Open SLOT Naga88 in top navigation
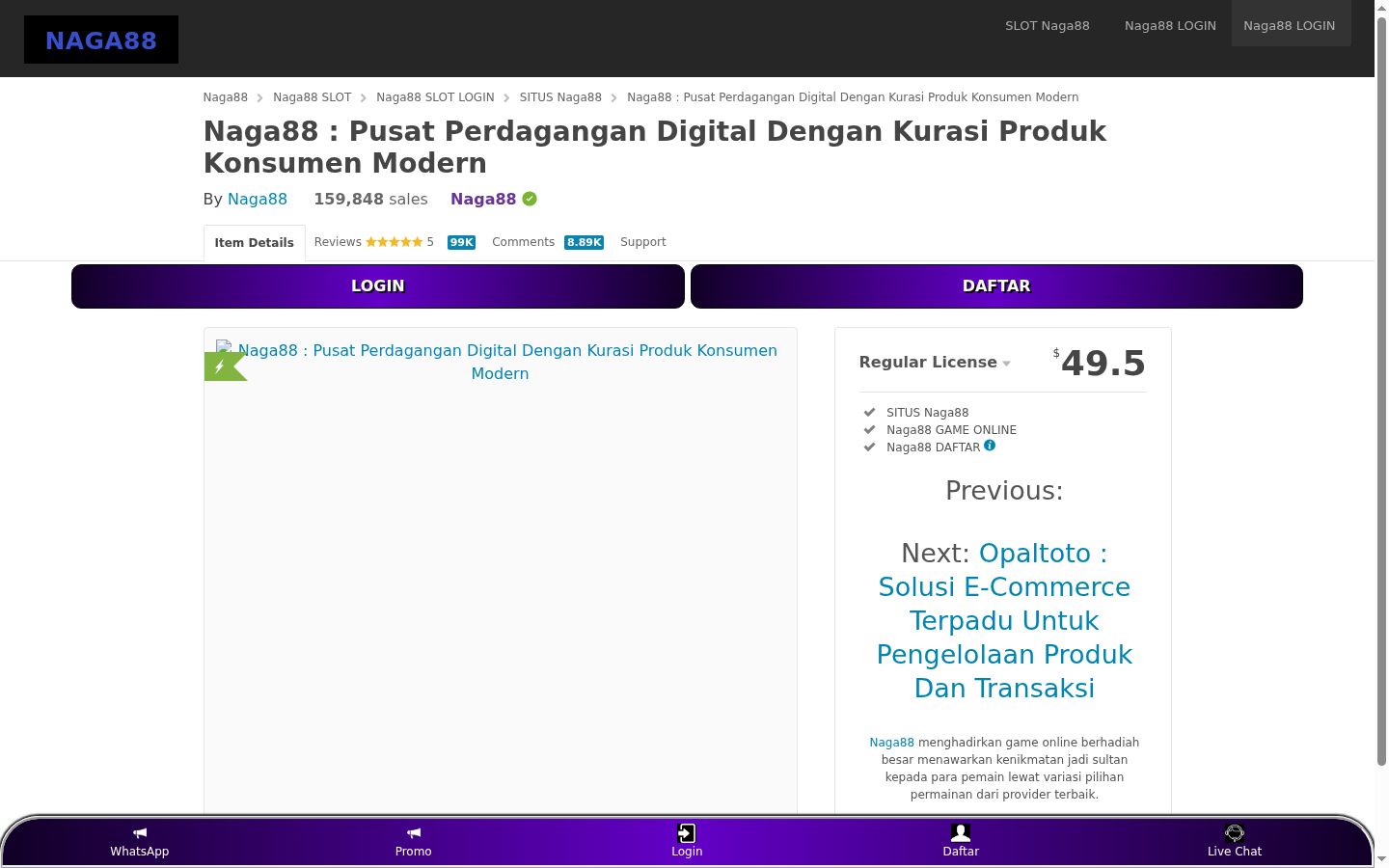1389x868 pixels. pyautogui.click(x=1048, y=26)
